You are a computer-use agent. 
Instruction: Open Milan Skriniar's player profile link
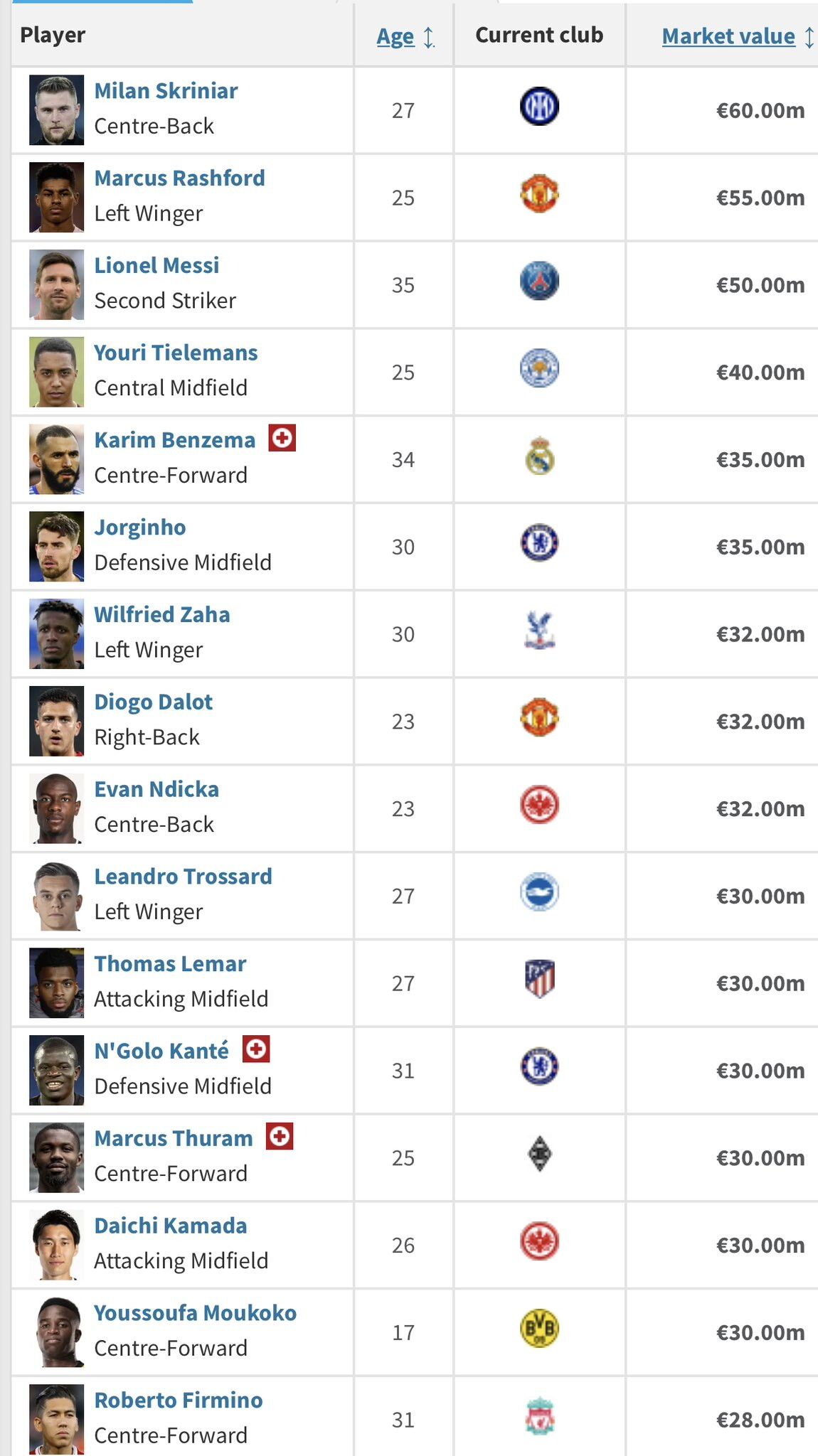tap(166, 91)
